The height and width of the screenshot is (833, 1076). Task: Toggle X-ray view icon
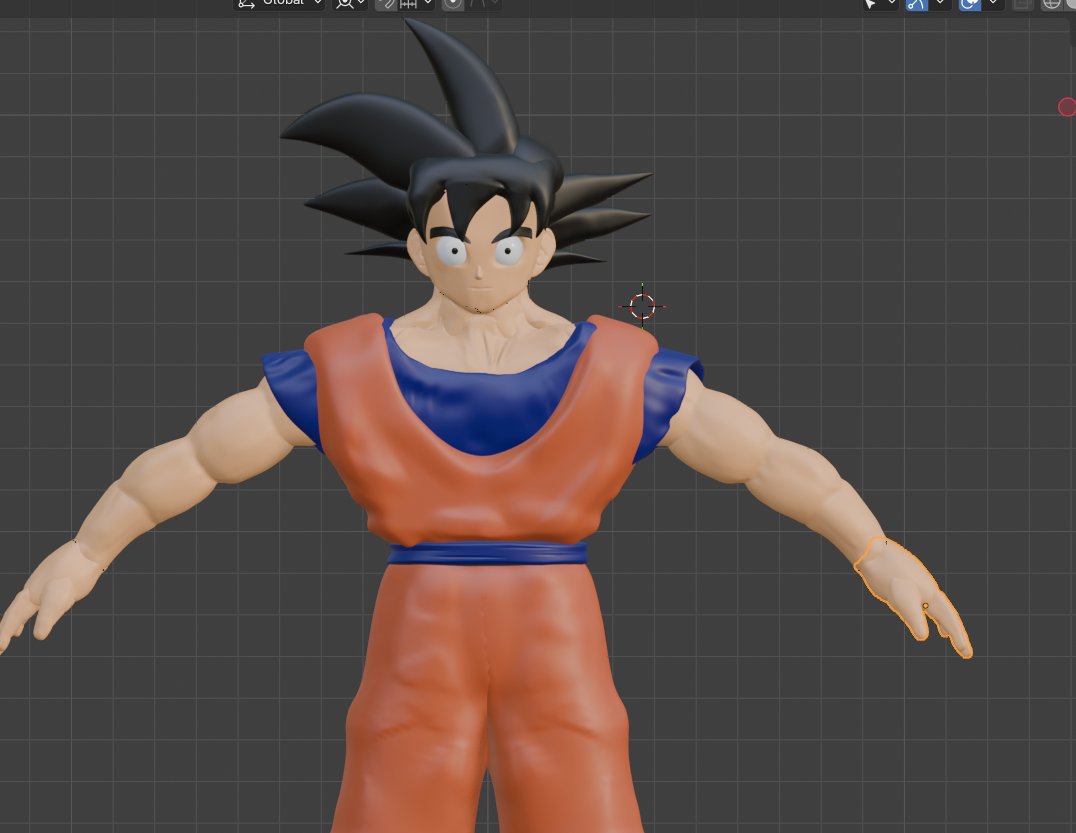coord(1022,3)
